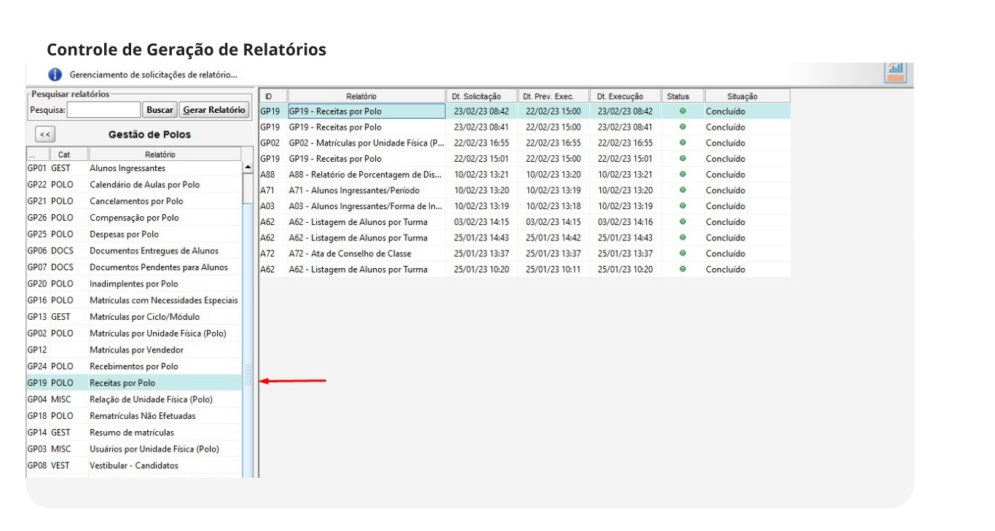Select Matrículas por Vendedor report
995x531 pixels.
click(x=134, y=350)
